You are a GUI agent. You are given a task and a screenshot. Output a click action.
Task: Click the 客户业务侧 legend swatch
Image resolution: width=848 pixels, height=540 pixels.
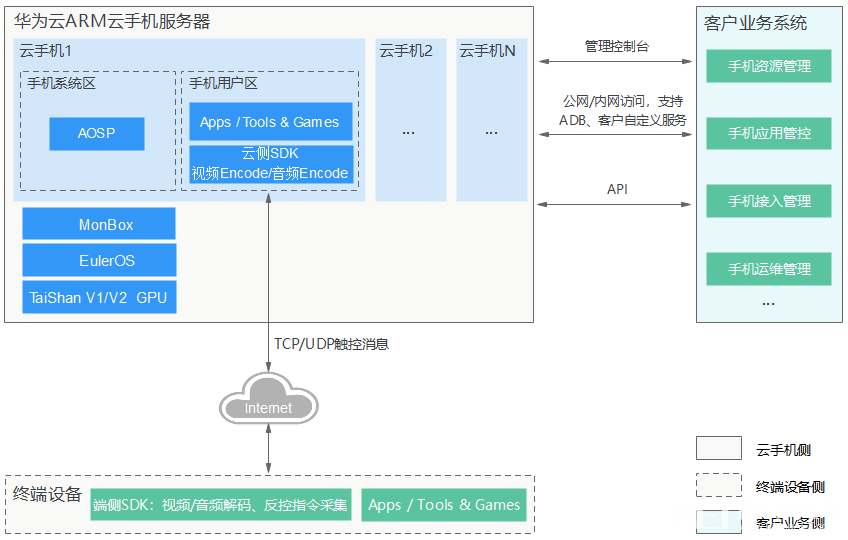click(x=718, y=521)
